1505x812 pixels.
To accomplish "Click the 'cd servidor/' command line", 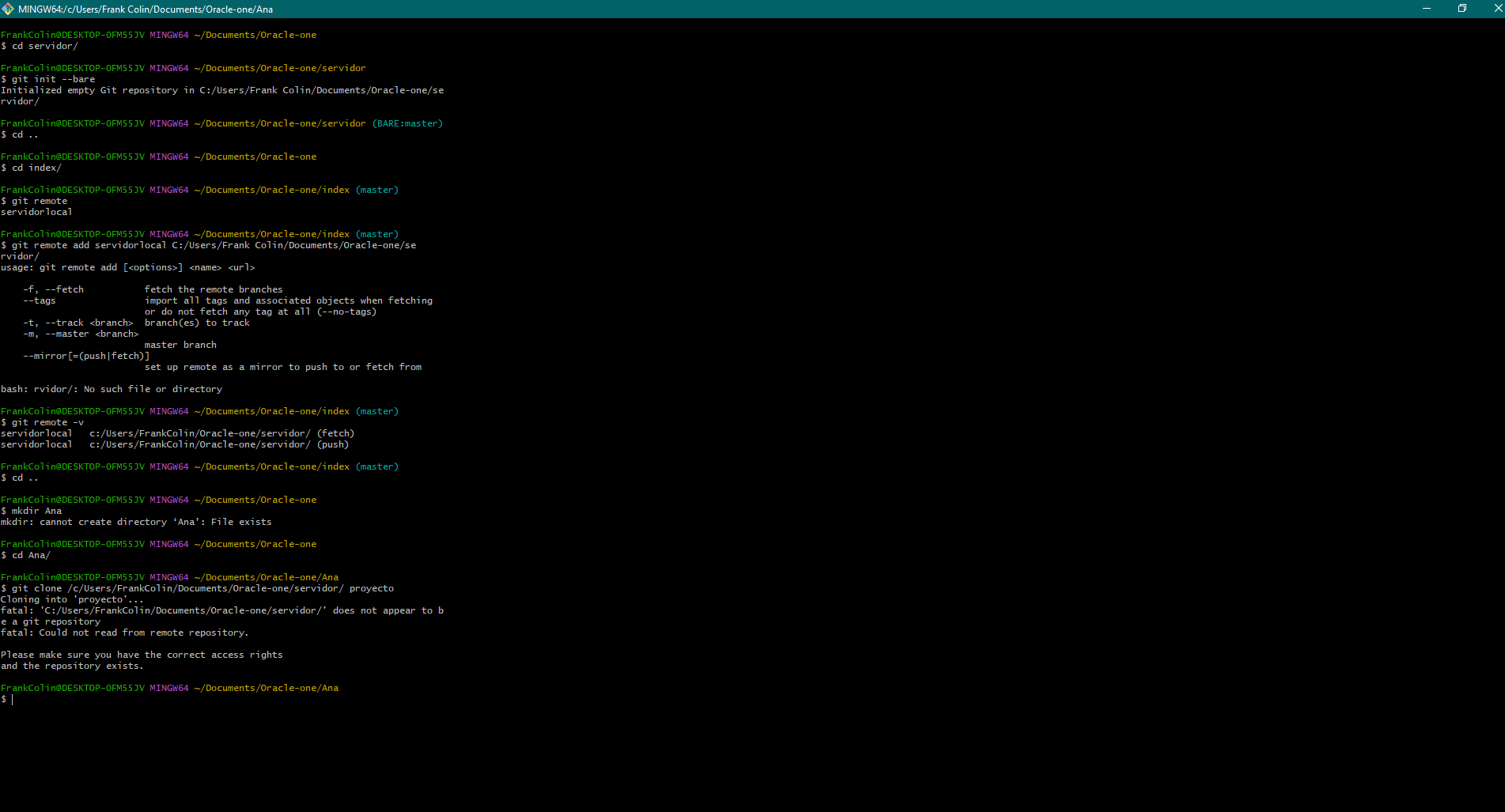I will pos(40,46).
